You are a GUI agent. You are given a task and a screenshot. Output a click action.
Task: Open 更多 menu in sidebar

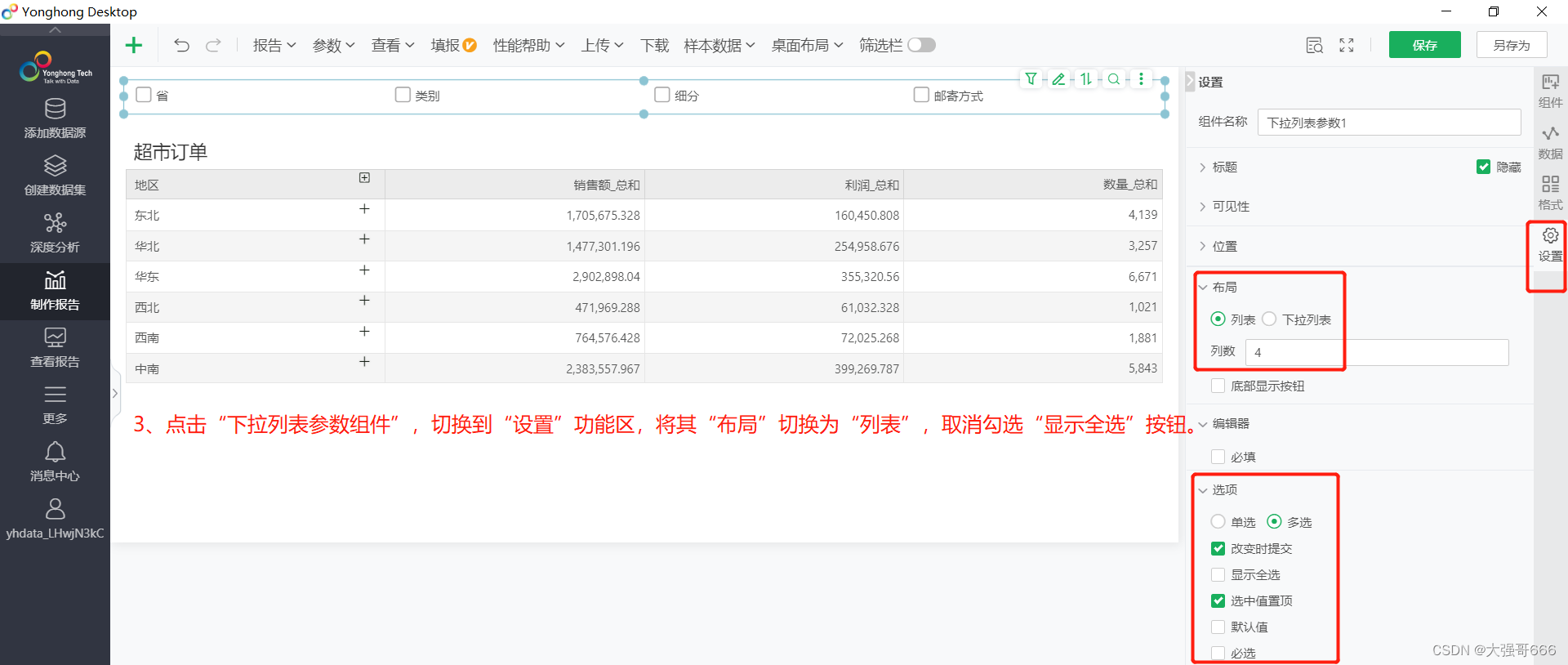pyautogui.click(x=55, y=405)
